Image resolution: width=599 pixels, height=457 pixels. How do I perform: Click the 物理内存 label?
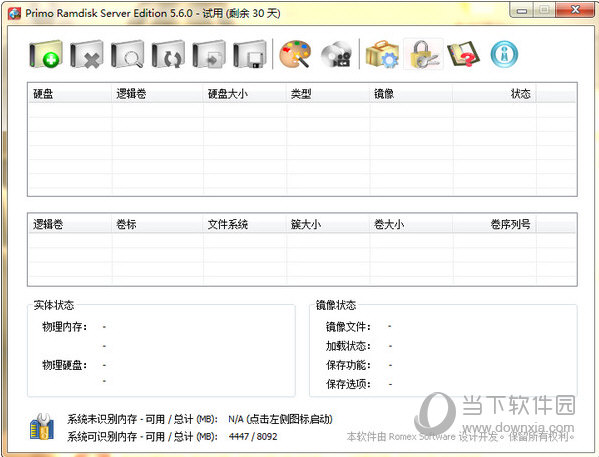click(65, 327)
